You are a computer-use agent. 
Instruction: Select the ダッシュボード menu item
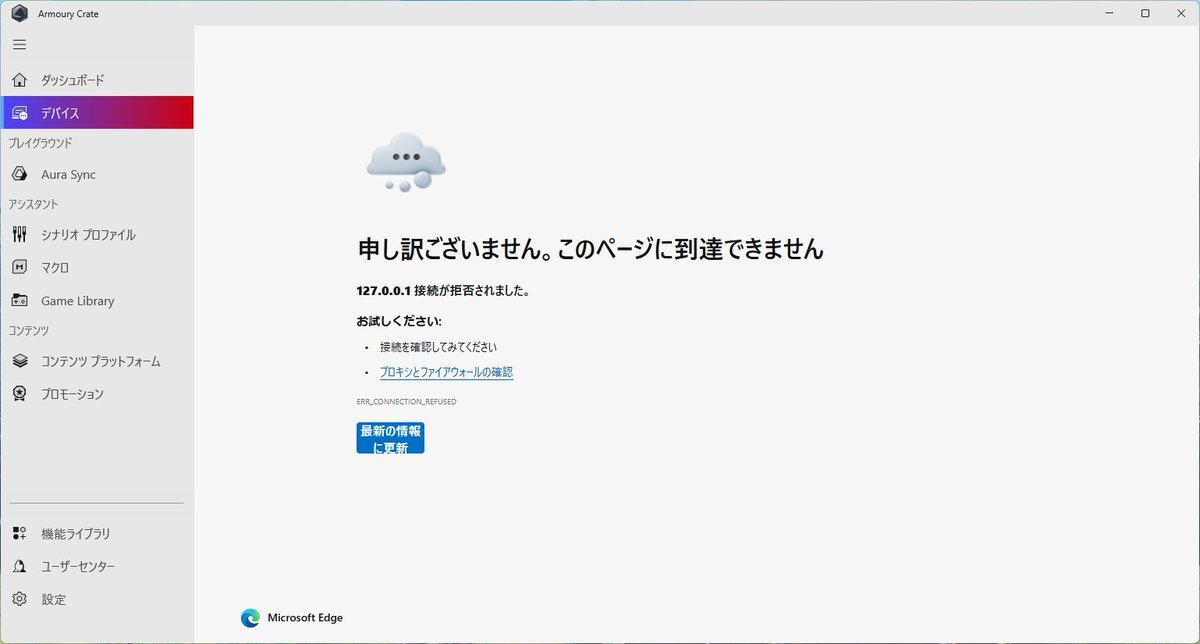coord(72,80)
